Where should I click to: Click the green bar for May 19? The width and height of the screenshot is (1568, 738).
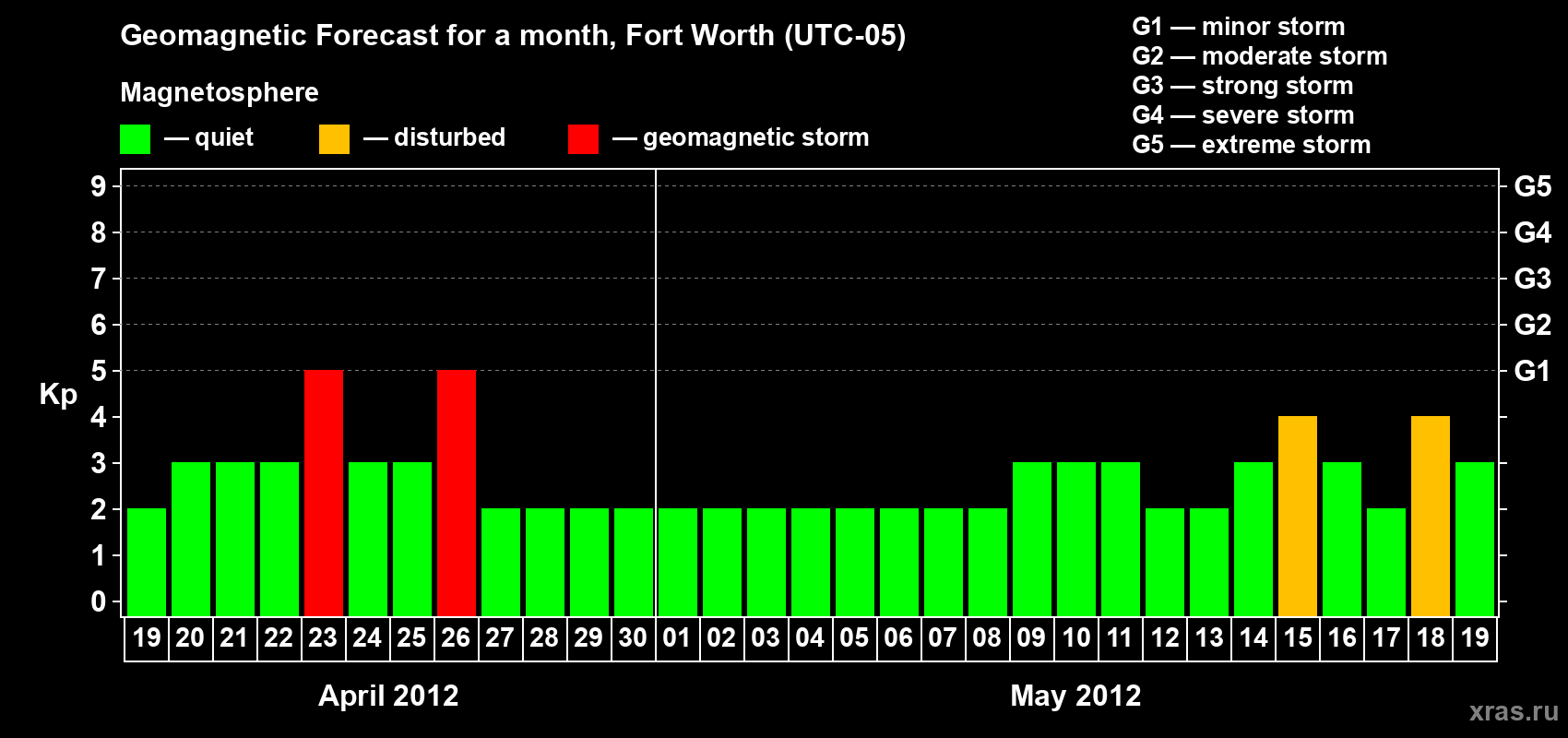pyautogui.click(x=1475, y=540)
